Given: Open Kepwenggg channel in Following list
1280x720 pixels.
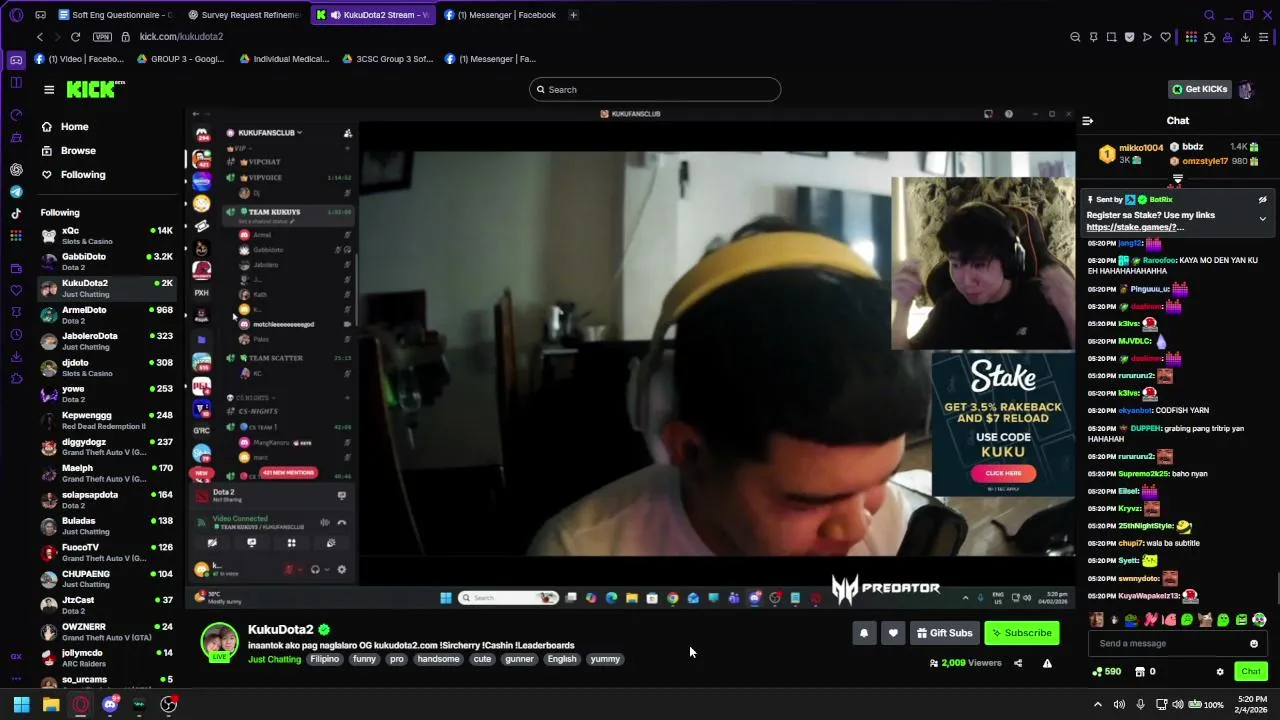Looking at the screenshot, I should (106, 420).
